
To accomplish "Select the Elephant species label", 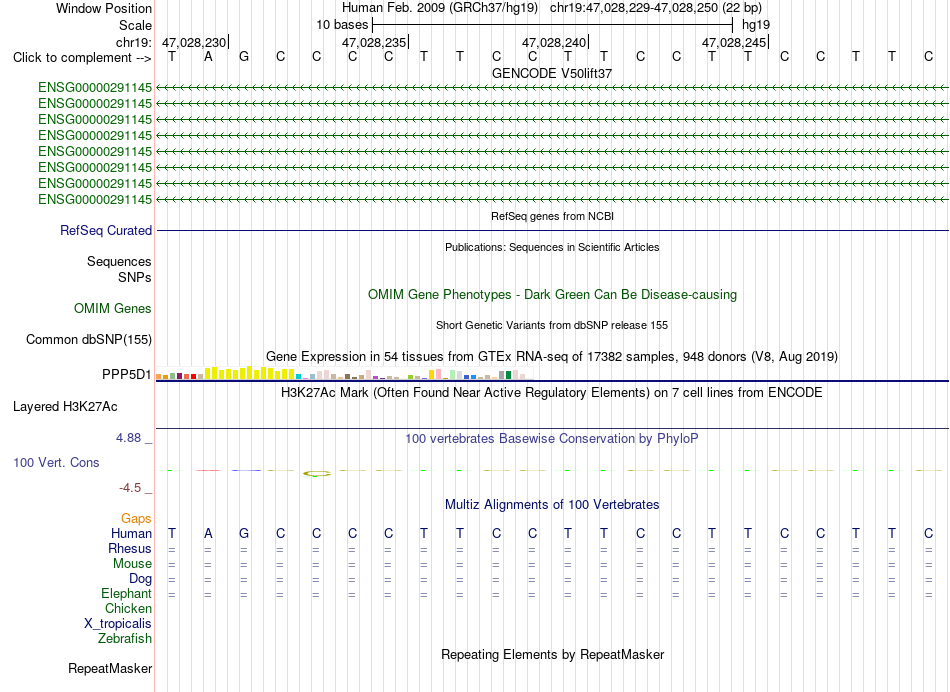I will [x=126, y=594].
